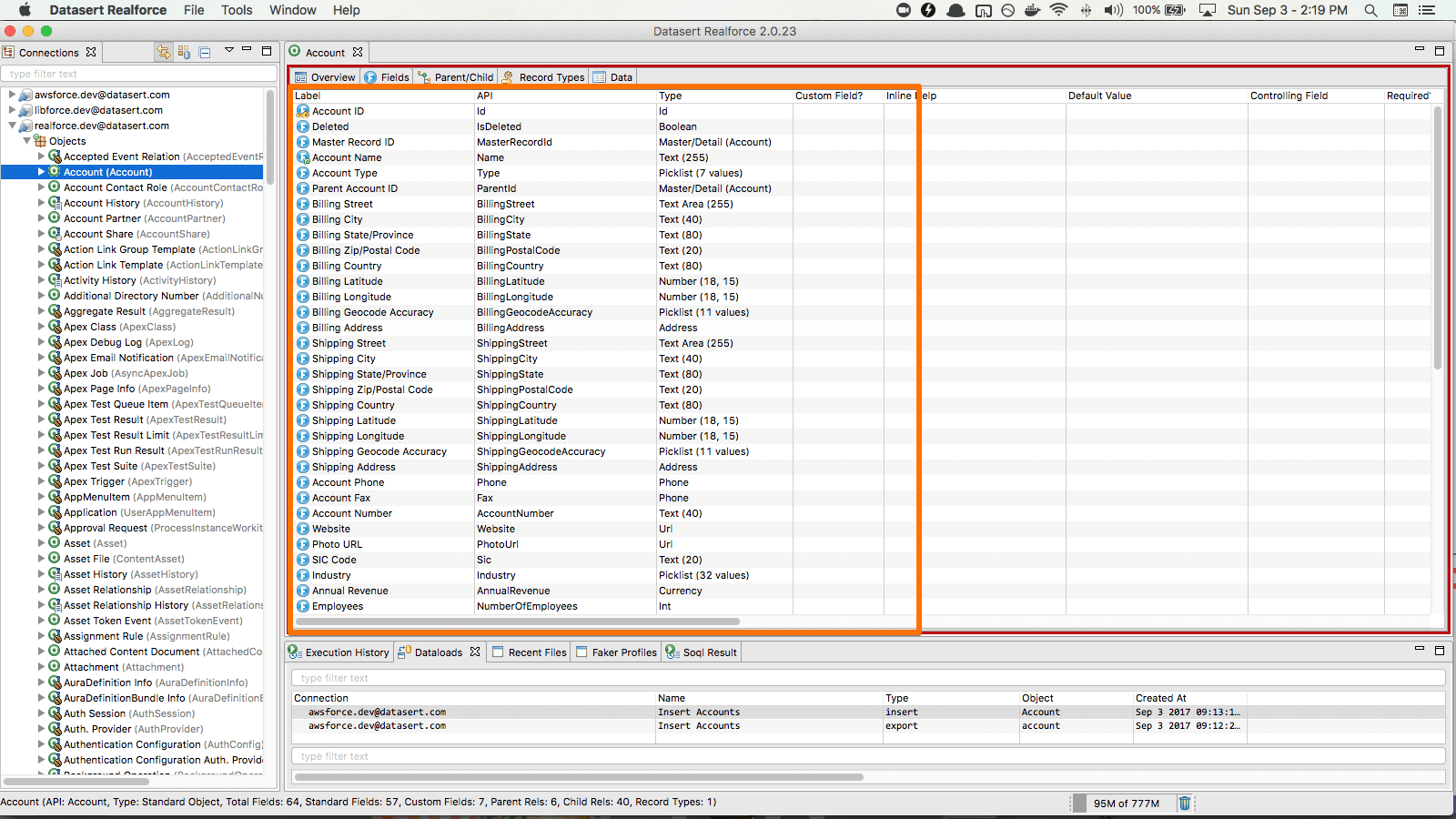Expand the libforce.dev@datasert.com connection
The height and width of the screenshot is (819, 1456).
click(x=12, y=110)
